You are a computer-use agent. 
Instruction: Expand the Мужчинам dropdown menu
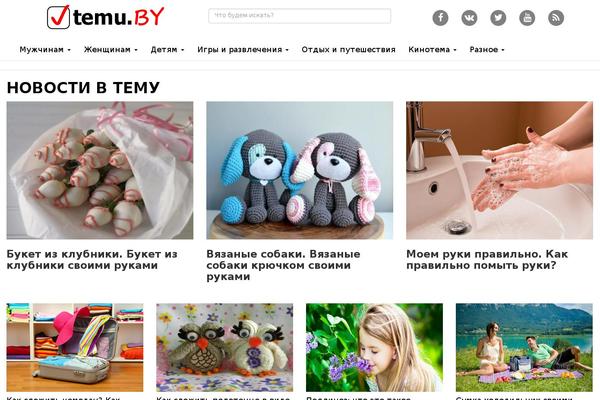click(x=45, y=49)
